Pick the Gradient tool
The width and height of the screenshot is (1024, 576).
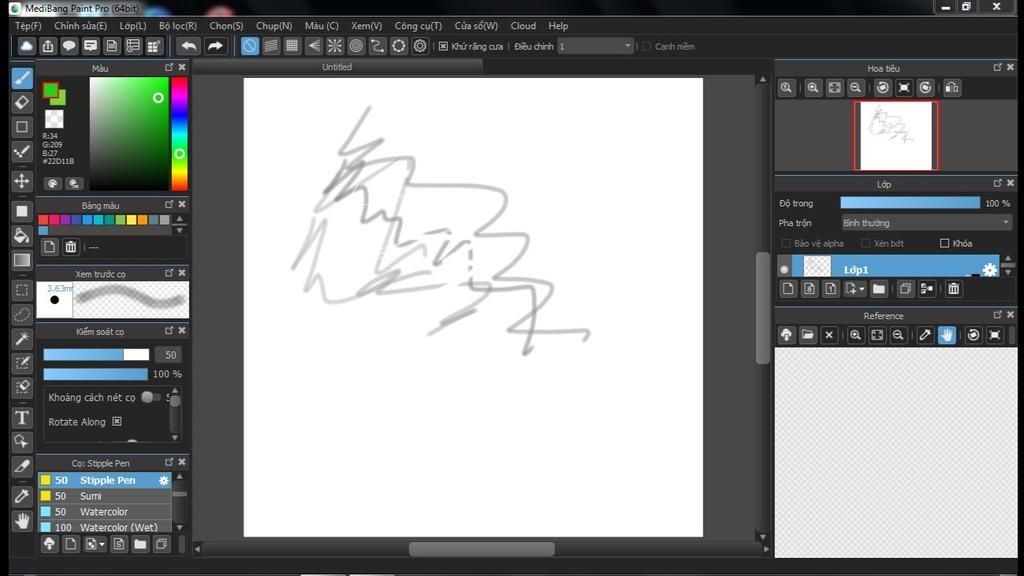22,260
